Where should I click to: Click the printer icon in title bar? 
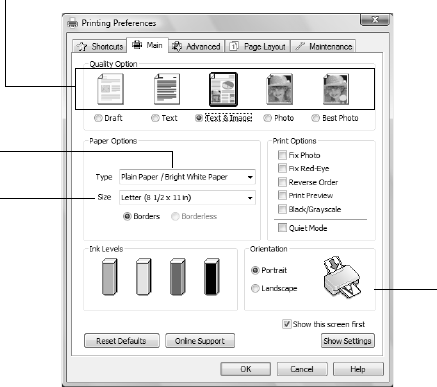pos(72,23)
